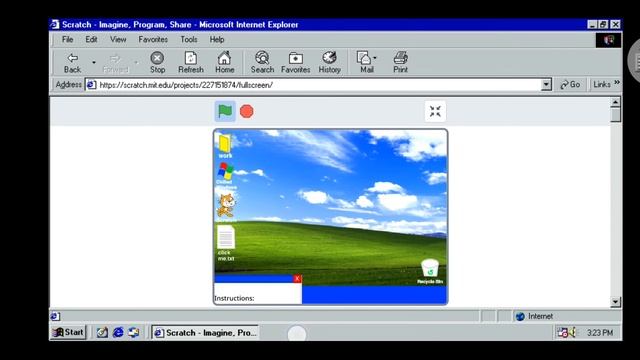This screenshot has width=640, height=360.
Task: Open the Mail toolbar button
Action: pos(367,62)
